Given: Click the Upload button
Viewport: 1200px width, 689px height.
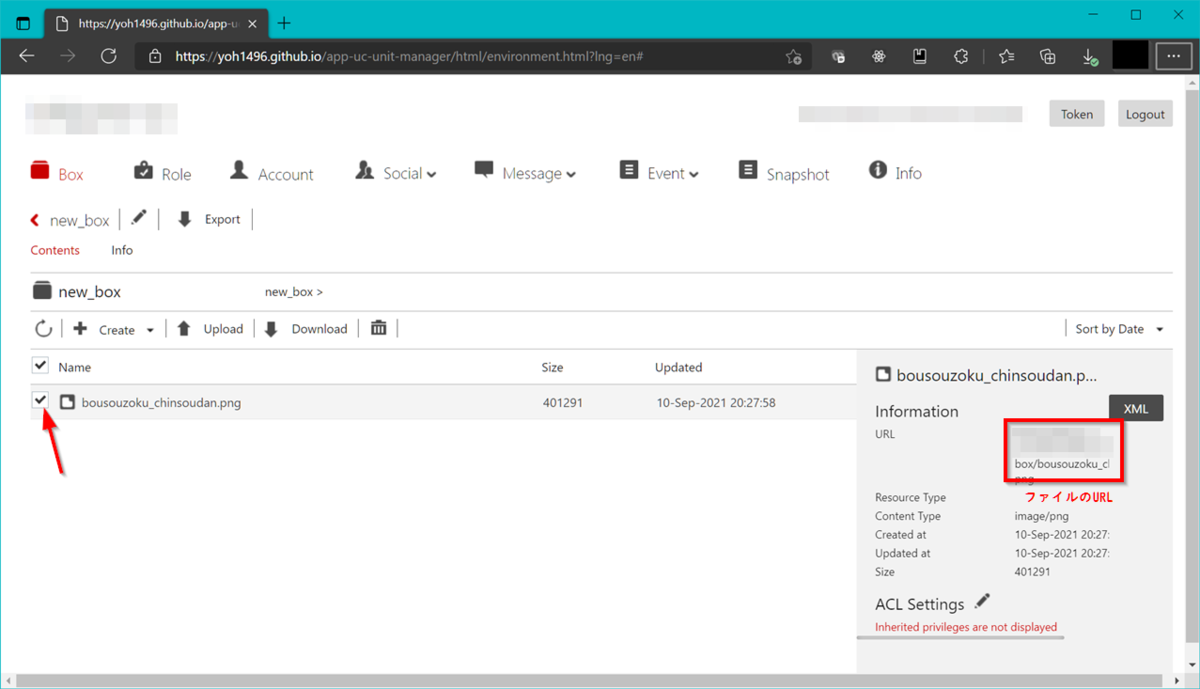Looking at the screenshot, I should point(211,329).
